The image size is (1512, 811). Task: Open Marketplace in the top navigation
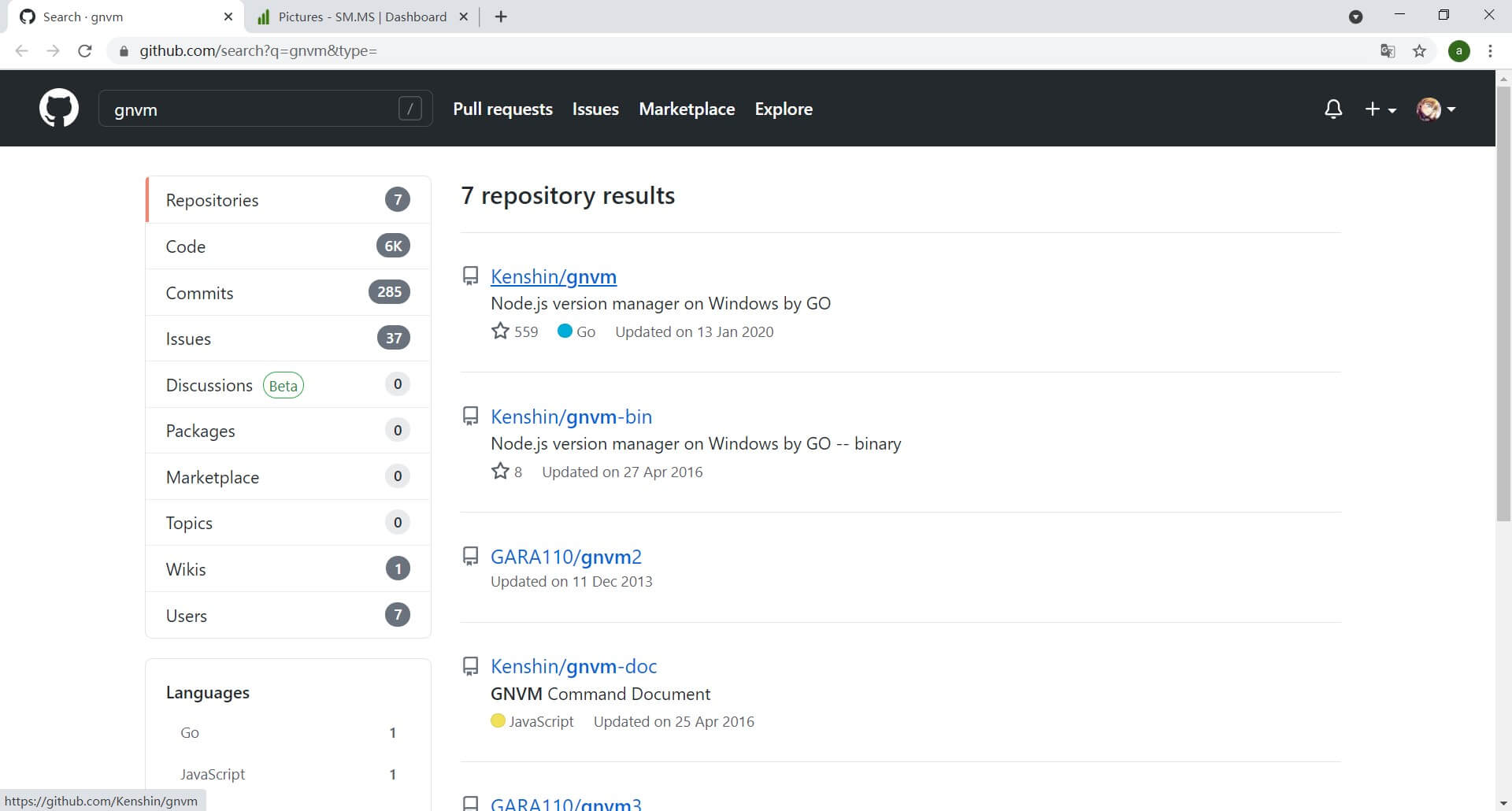[x=687, y=109]
